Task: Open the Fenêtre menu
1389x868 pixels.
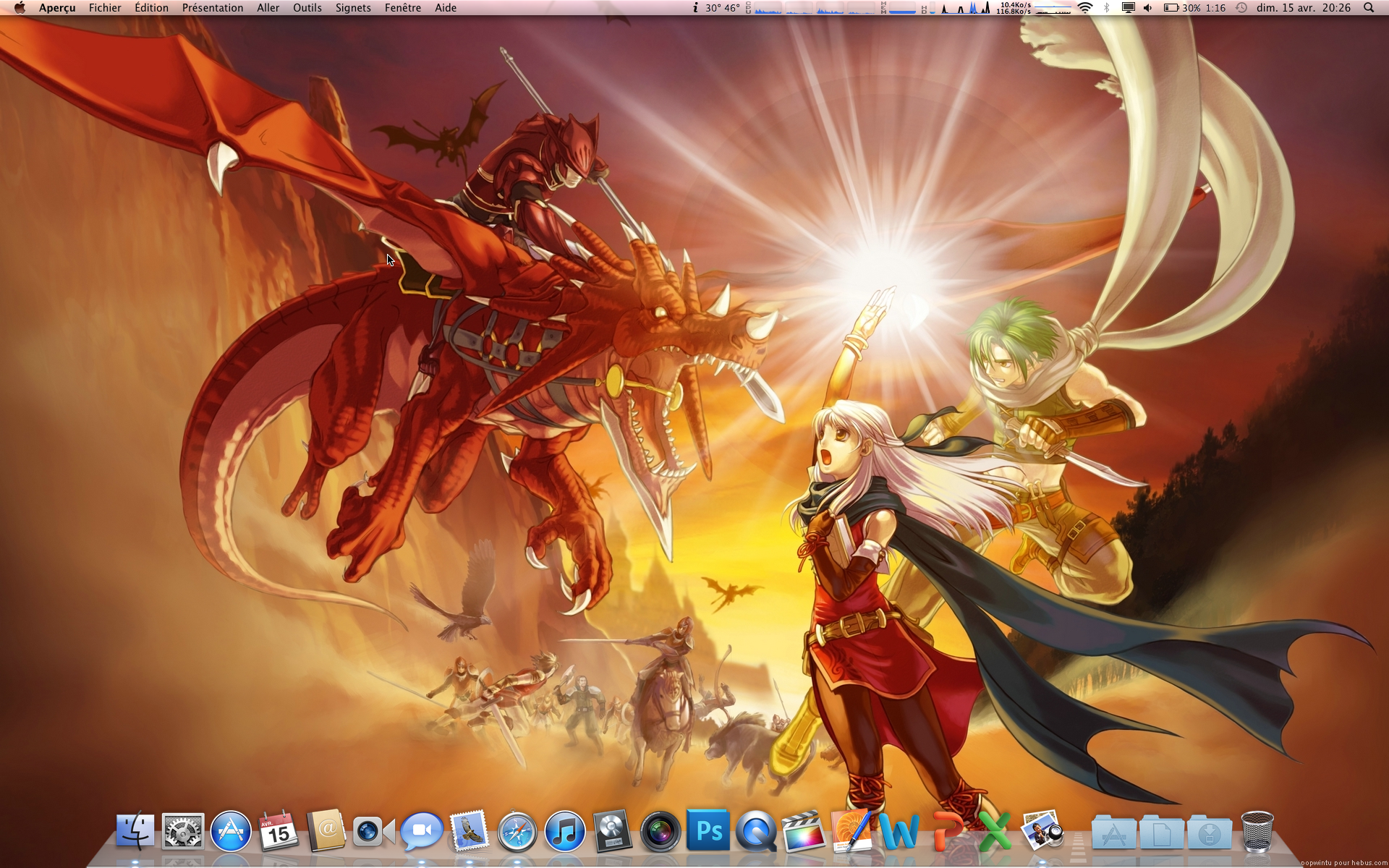Action: pos(403,8)
